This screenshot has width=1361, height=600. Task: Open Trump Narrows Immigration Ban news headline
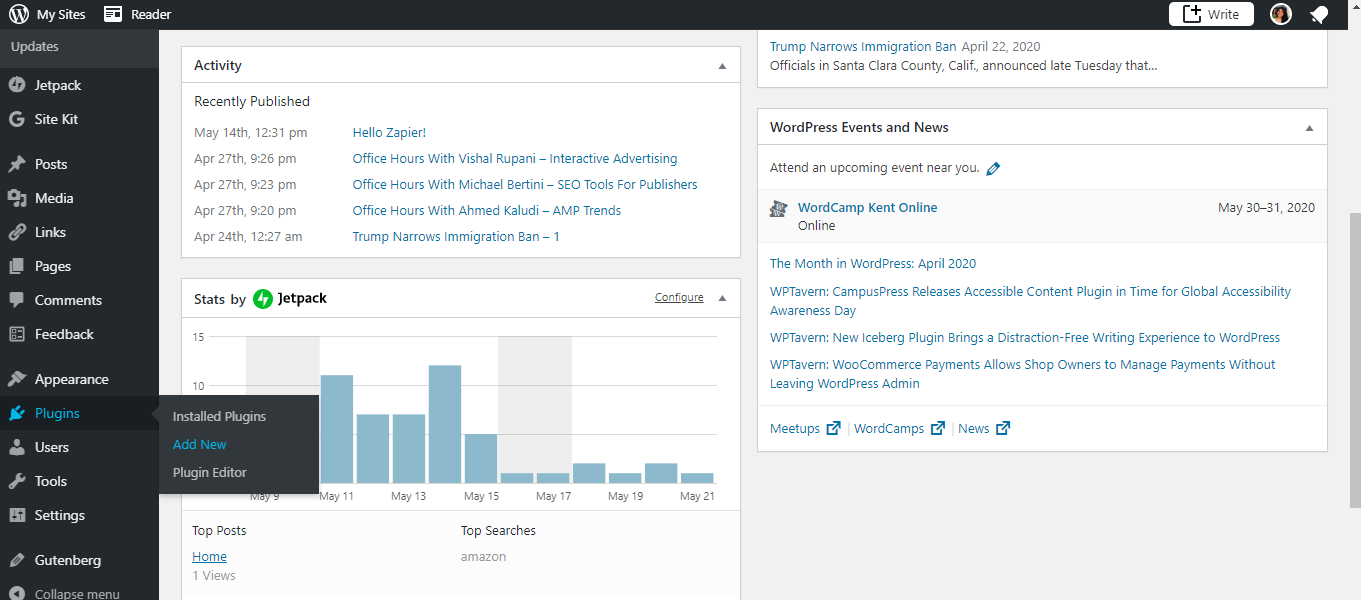pos(863,46)
